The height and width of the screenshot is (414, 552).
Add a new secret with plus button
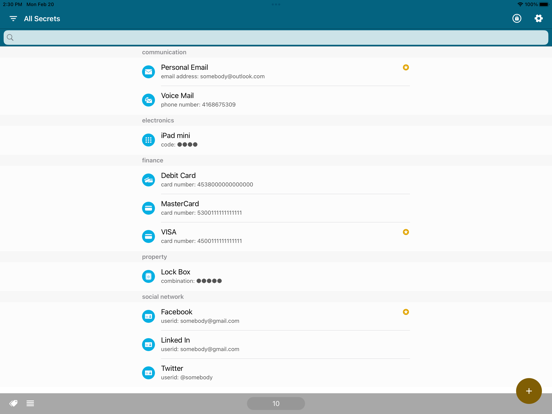coord(529,391)
